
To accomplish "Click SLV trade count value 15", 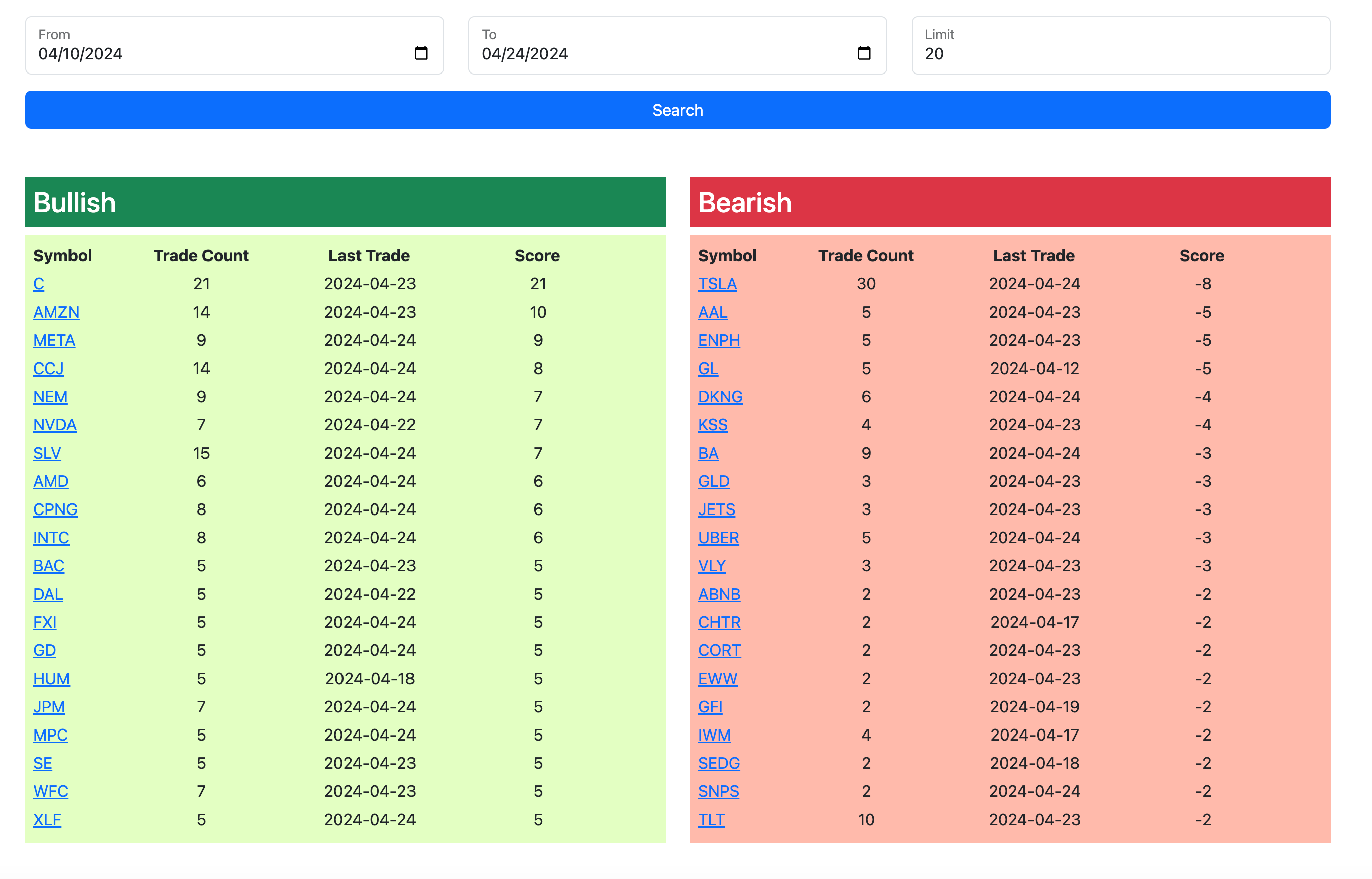I will [x=201, y=453].
